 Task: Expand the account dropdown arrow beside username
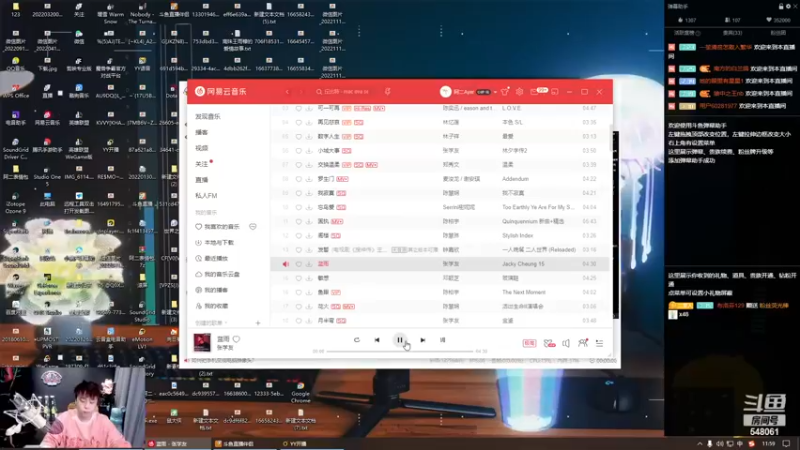click(495, 92)
